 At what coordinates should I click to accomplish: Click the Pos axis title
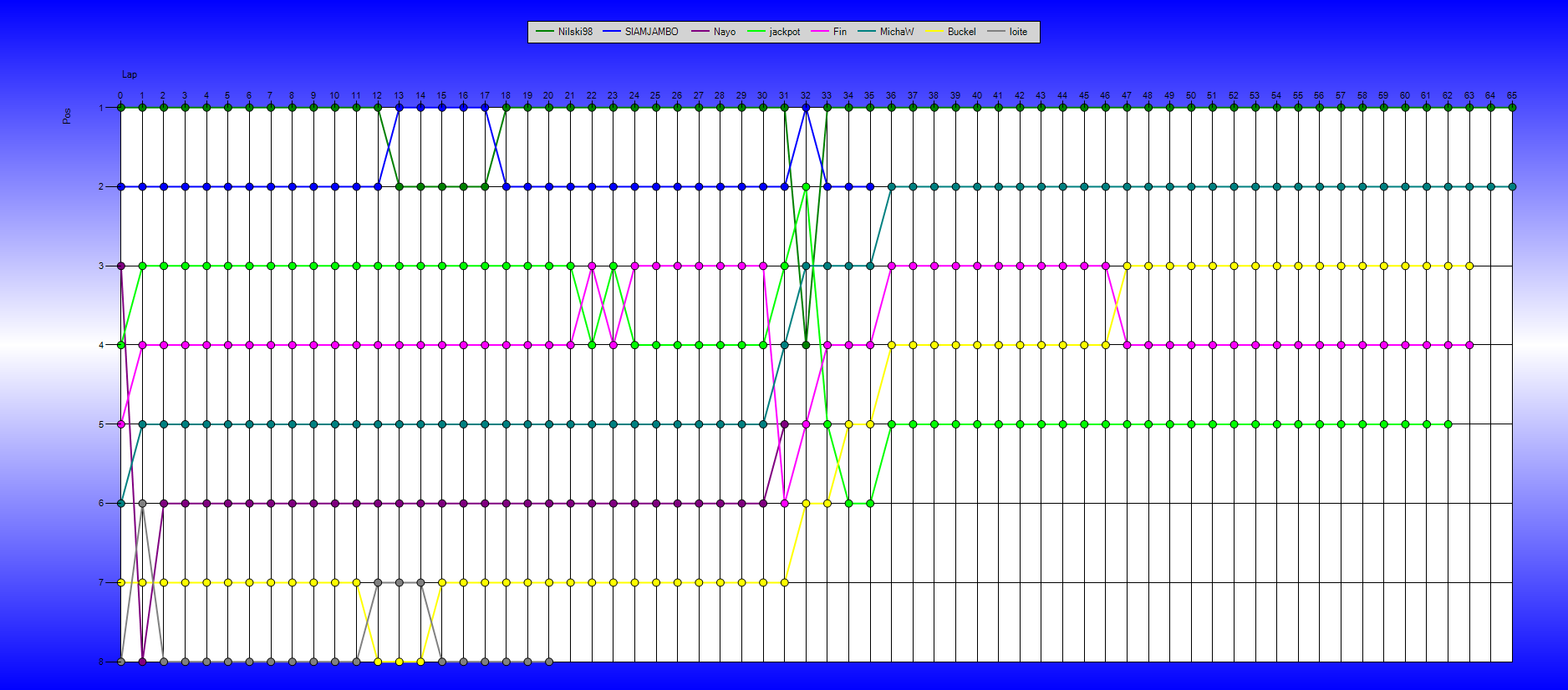(67, 116)
